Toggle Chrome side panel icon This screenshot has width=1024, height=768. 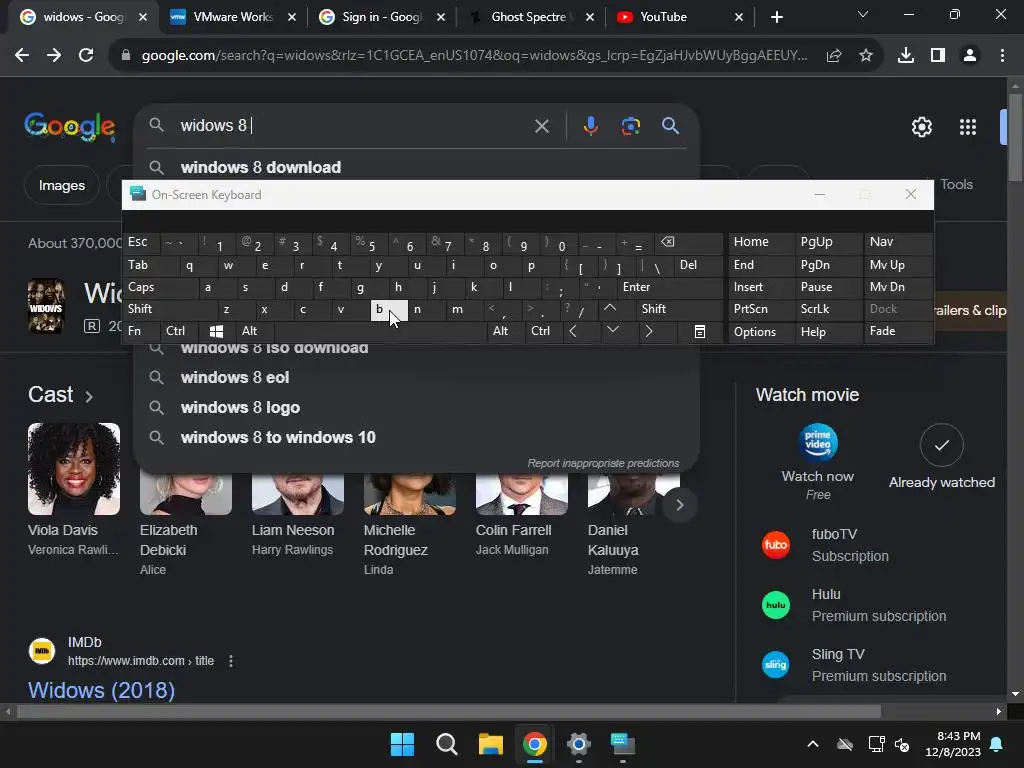(938, 56)
